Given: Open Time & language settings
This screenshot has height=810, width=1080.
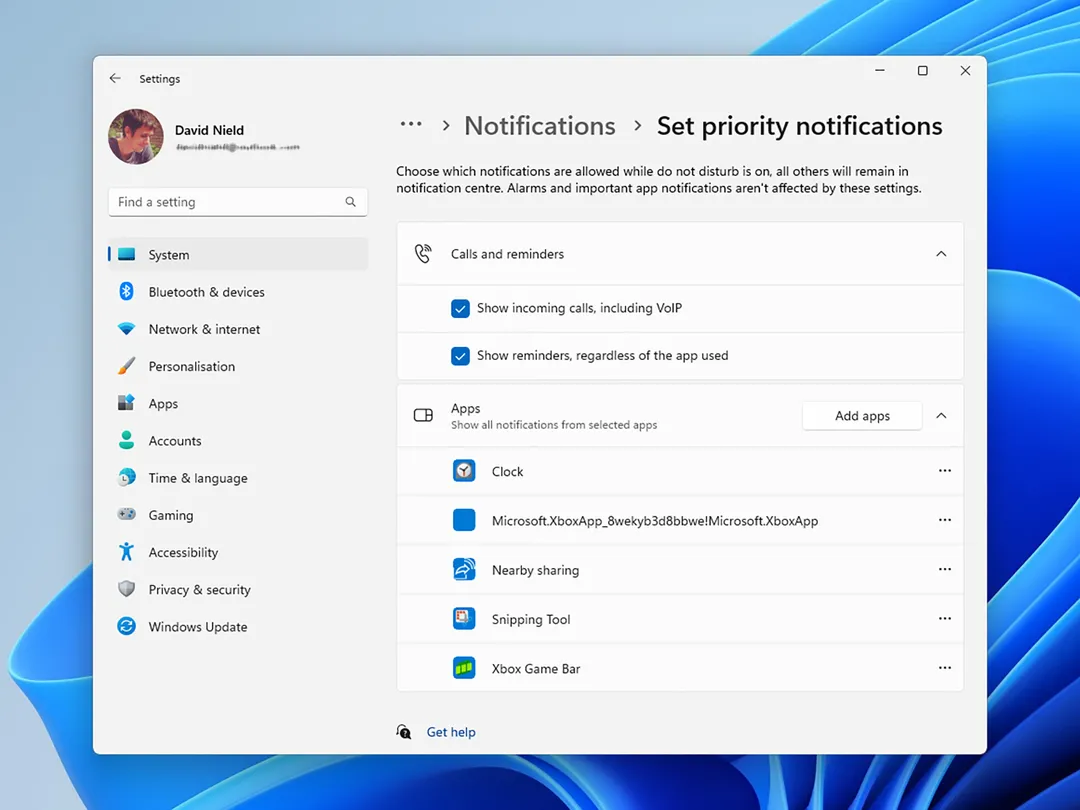Looking at the screenshot, I should 238,478.
